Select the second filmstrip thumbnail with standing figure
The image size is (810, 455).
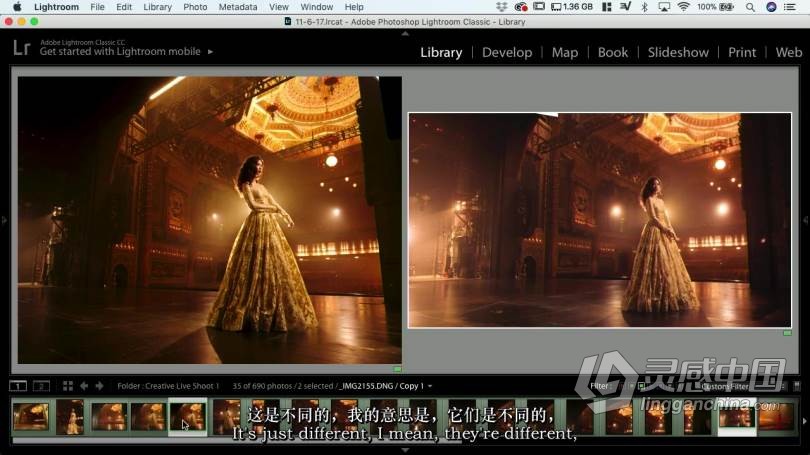(x=70, y=417)
